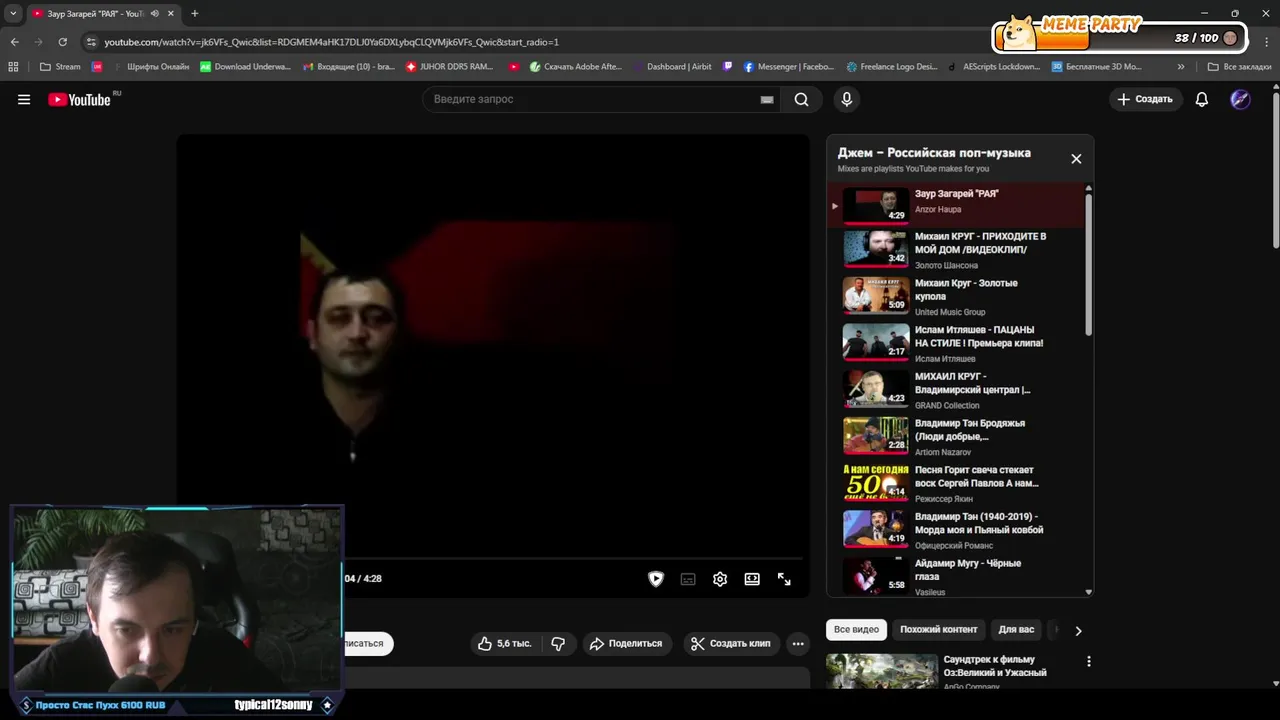1280x720 pixels.
Task: Open the Stream bookmark folder
Action: pos(60,67)
